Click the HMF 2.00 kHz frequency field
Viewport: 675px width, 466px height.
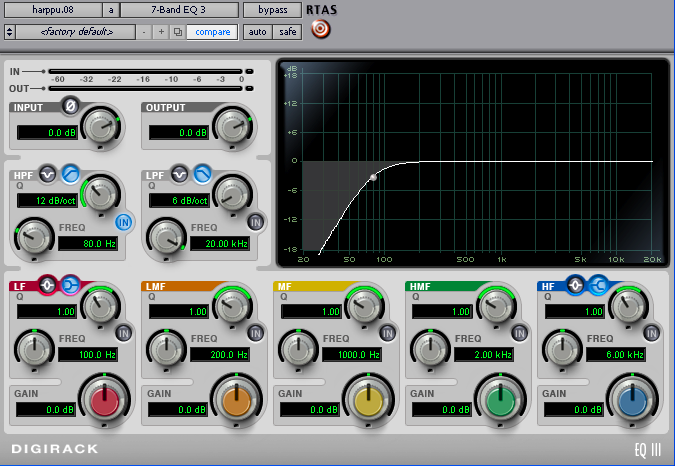[x=484, y=355]
